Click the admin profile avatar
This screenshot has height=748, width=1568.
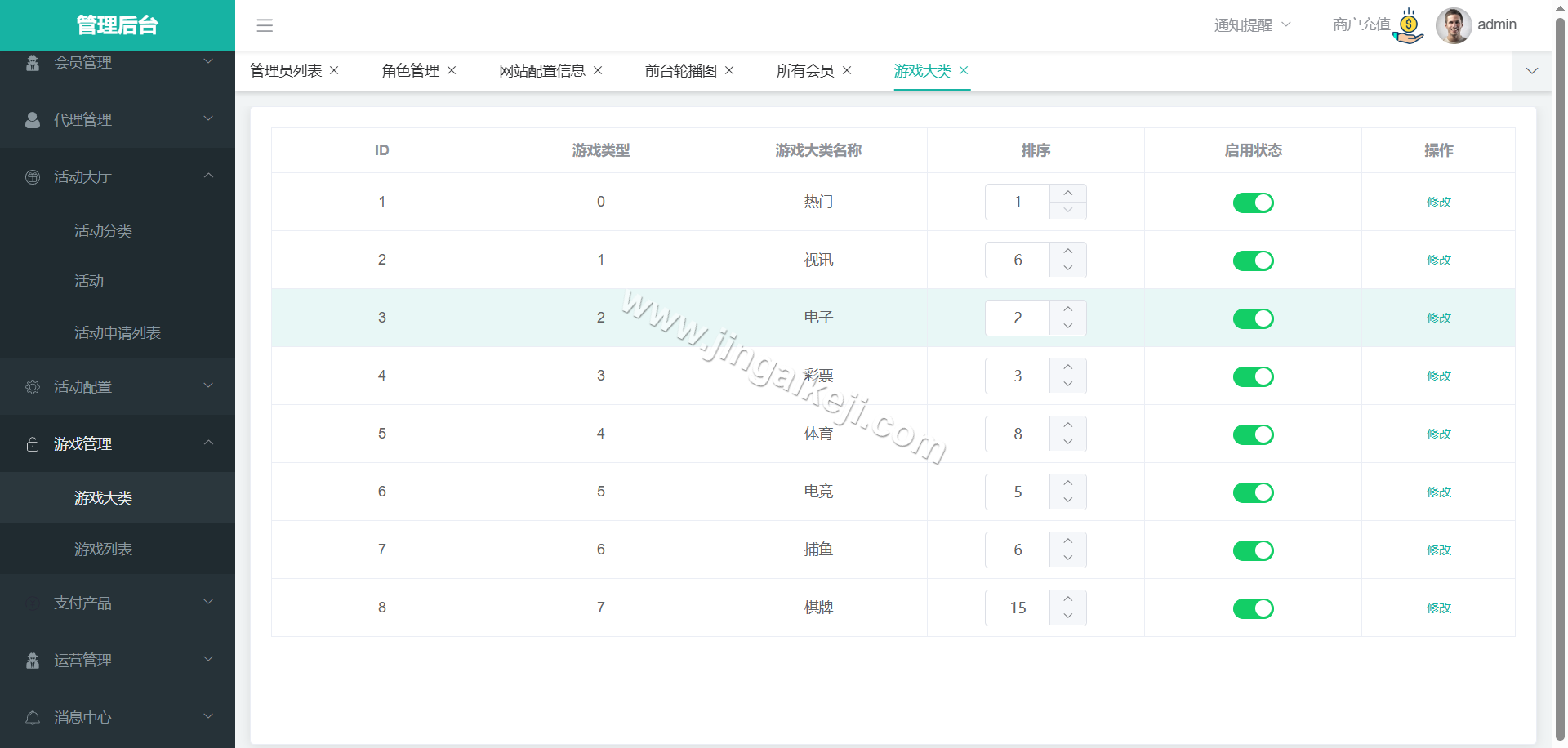click(x=1454, y=25)
